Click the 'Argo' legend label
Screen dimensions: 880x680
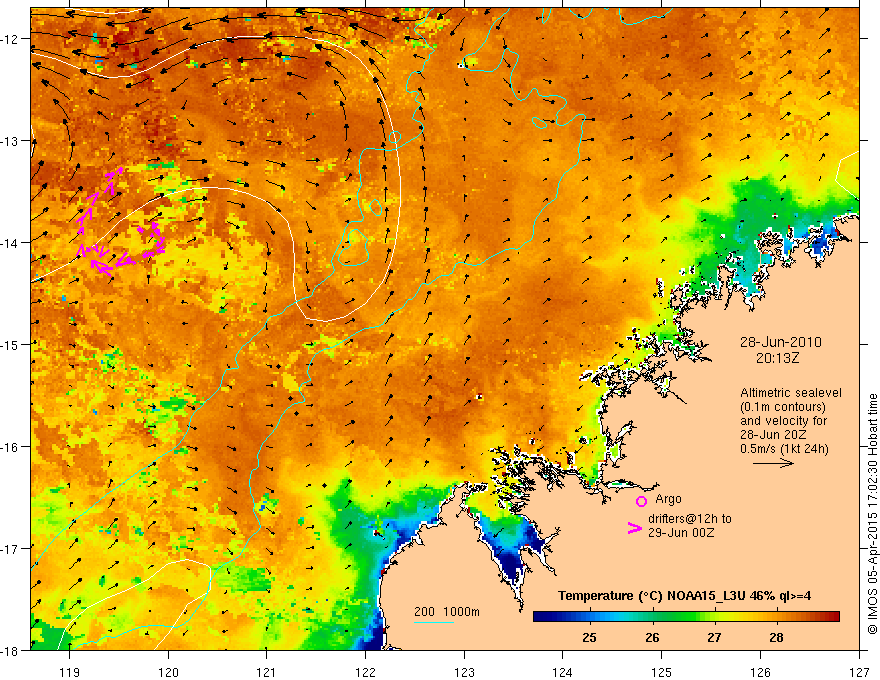(668, 499)
